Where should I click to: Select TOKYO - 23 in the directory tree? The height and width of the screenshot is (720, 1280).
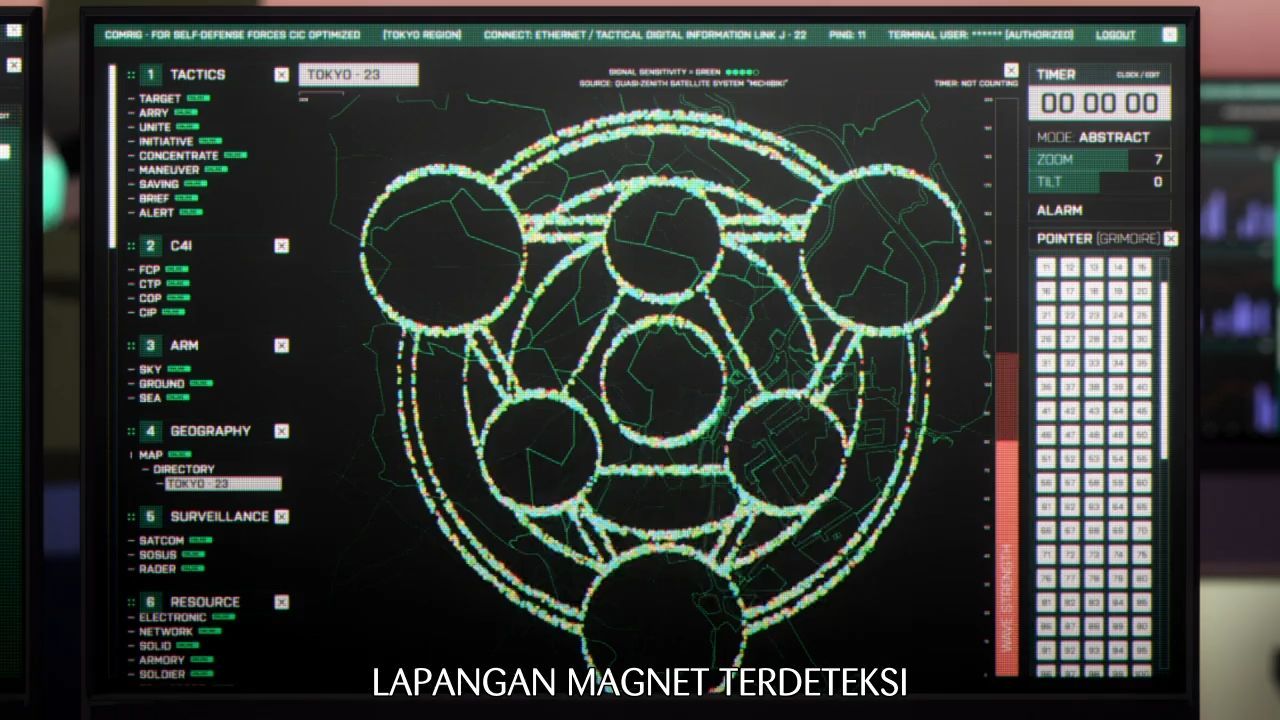tap(223, 484)
